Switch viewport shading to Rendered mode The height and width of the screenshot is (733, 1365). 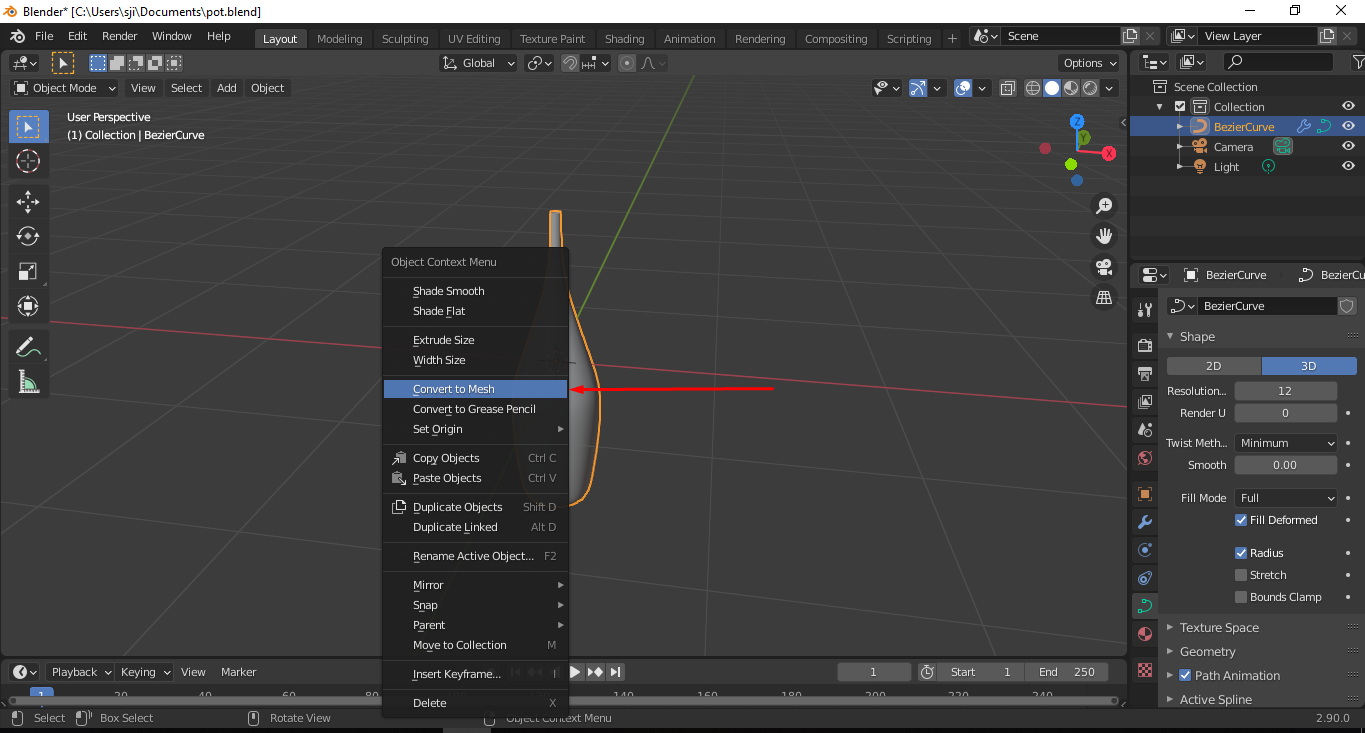[1090, 88]
